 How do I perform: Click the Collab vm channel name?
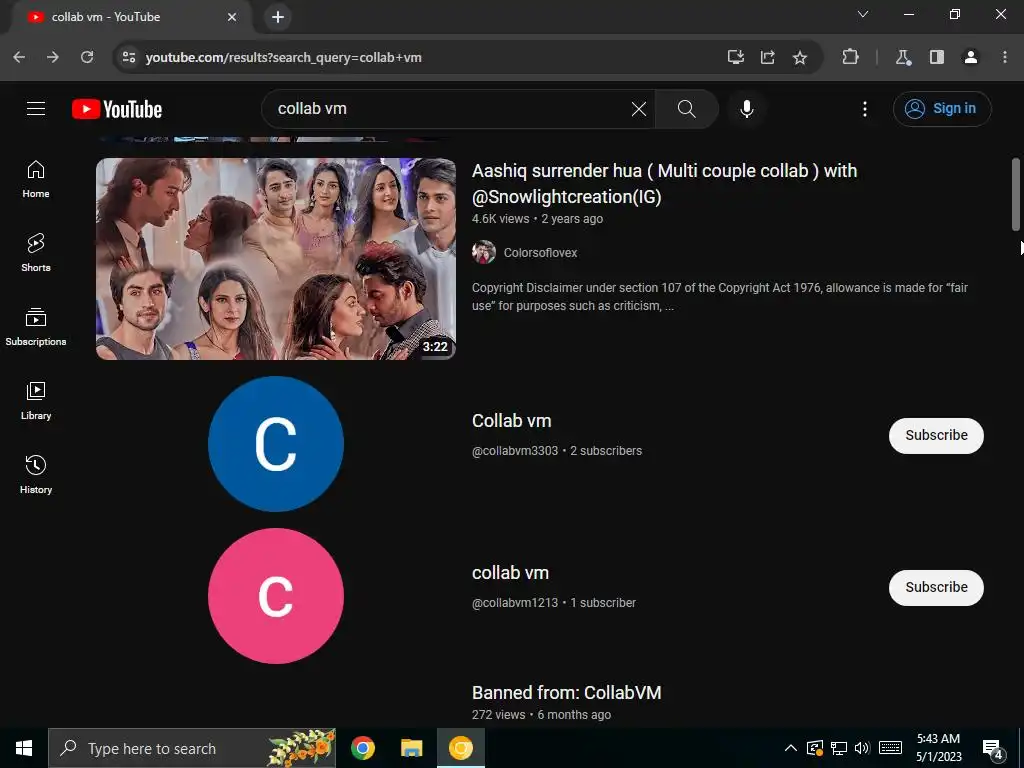click(x=511, y=421)
